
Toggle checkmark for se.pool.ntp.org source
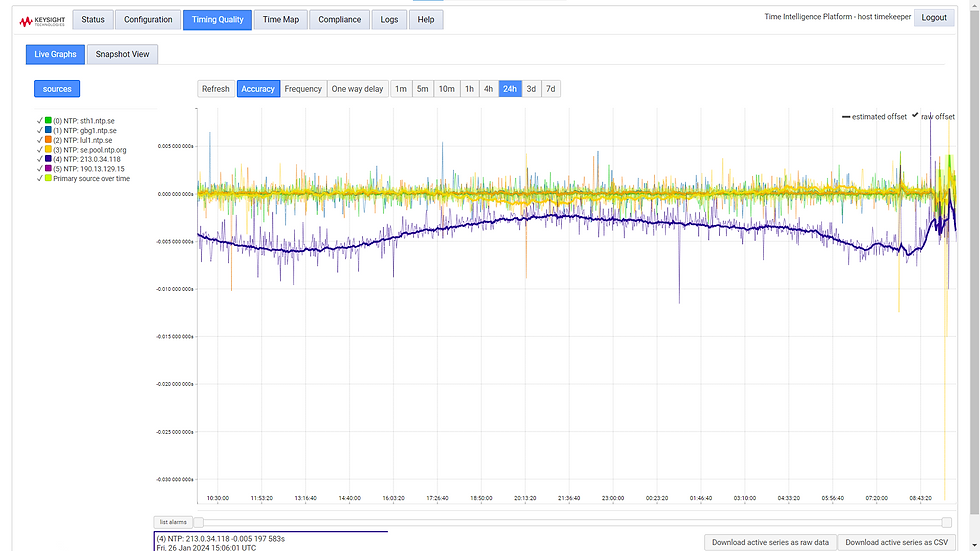(x=39, y=149)
